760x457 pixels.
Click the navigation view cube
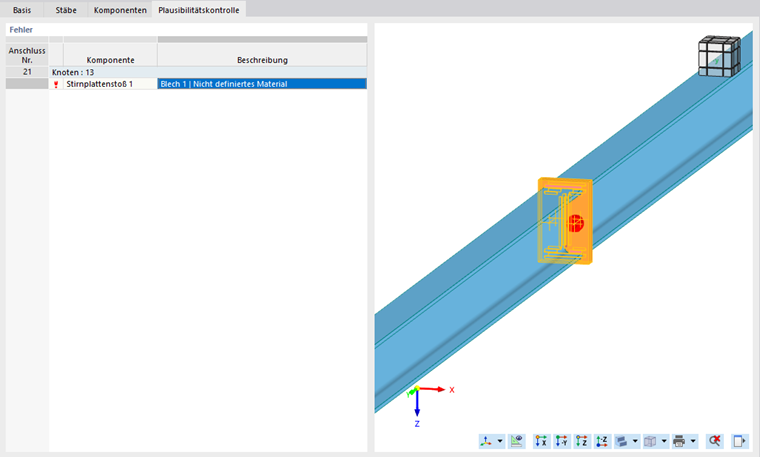coord(719,56)
